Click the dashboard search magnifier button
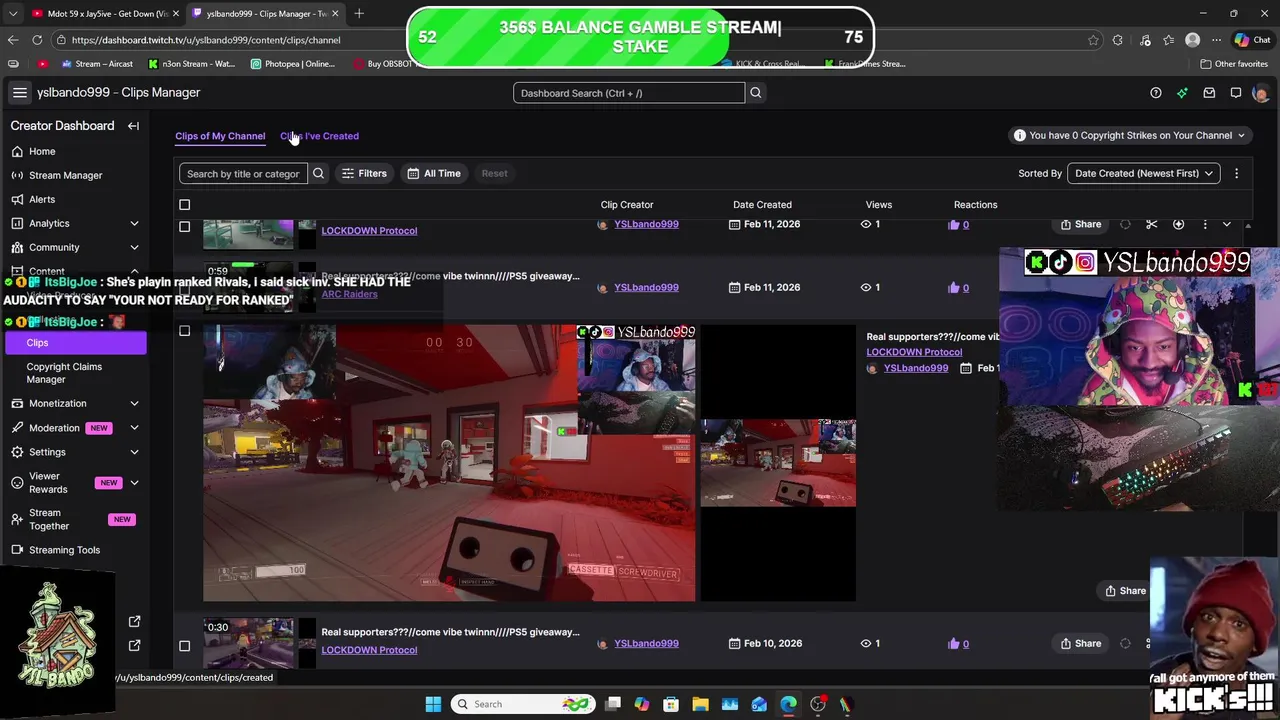 tap(756, 93)
